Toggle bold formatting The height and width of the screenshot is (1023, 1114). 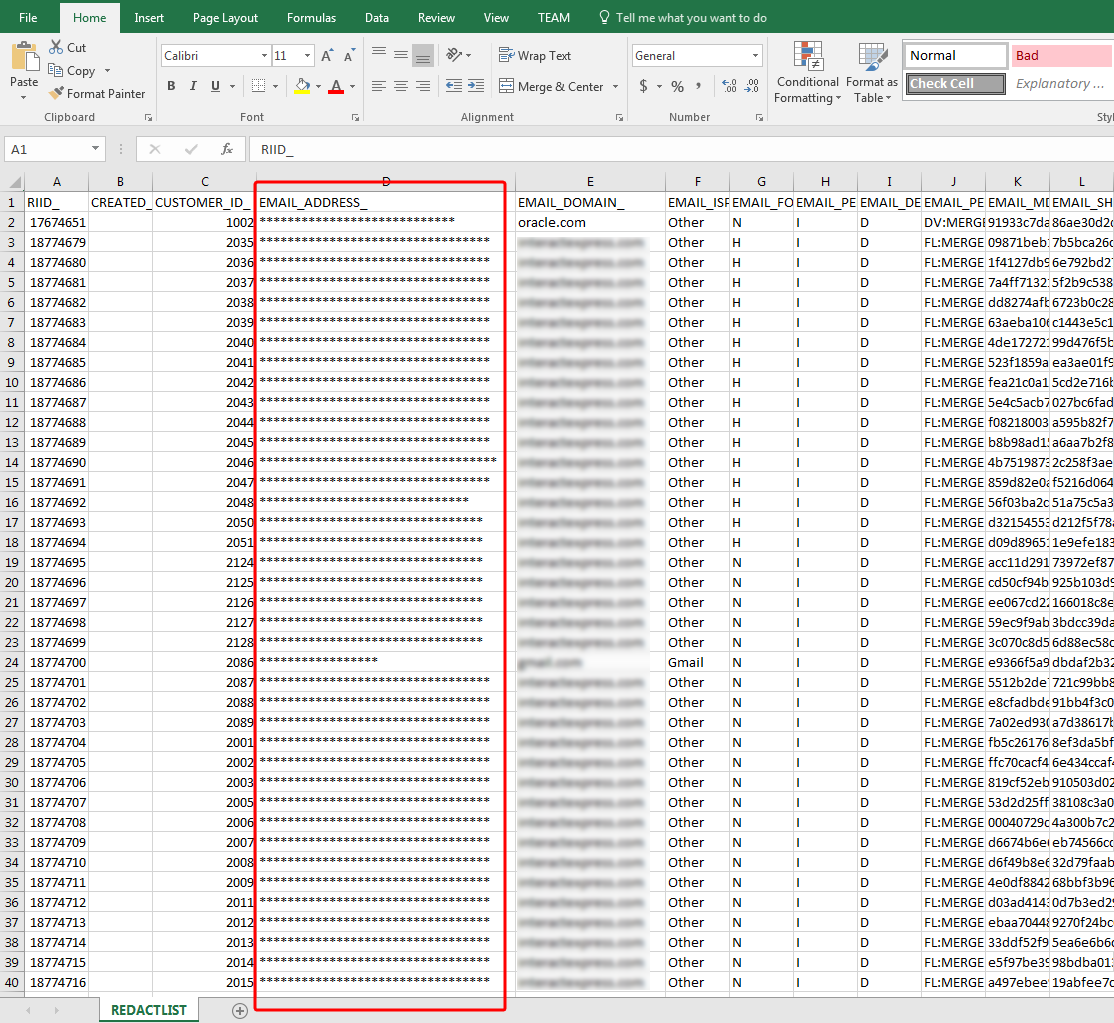pyautogui.click(x=170, y=86)
